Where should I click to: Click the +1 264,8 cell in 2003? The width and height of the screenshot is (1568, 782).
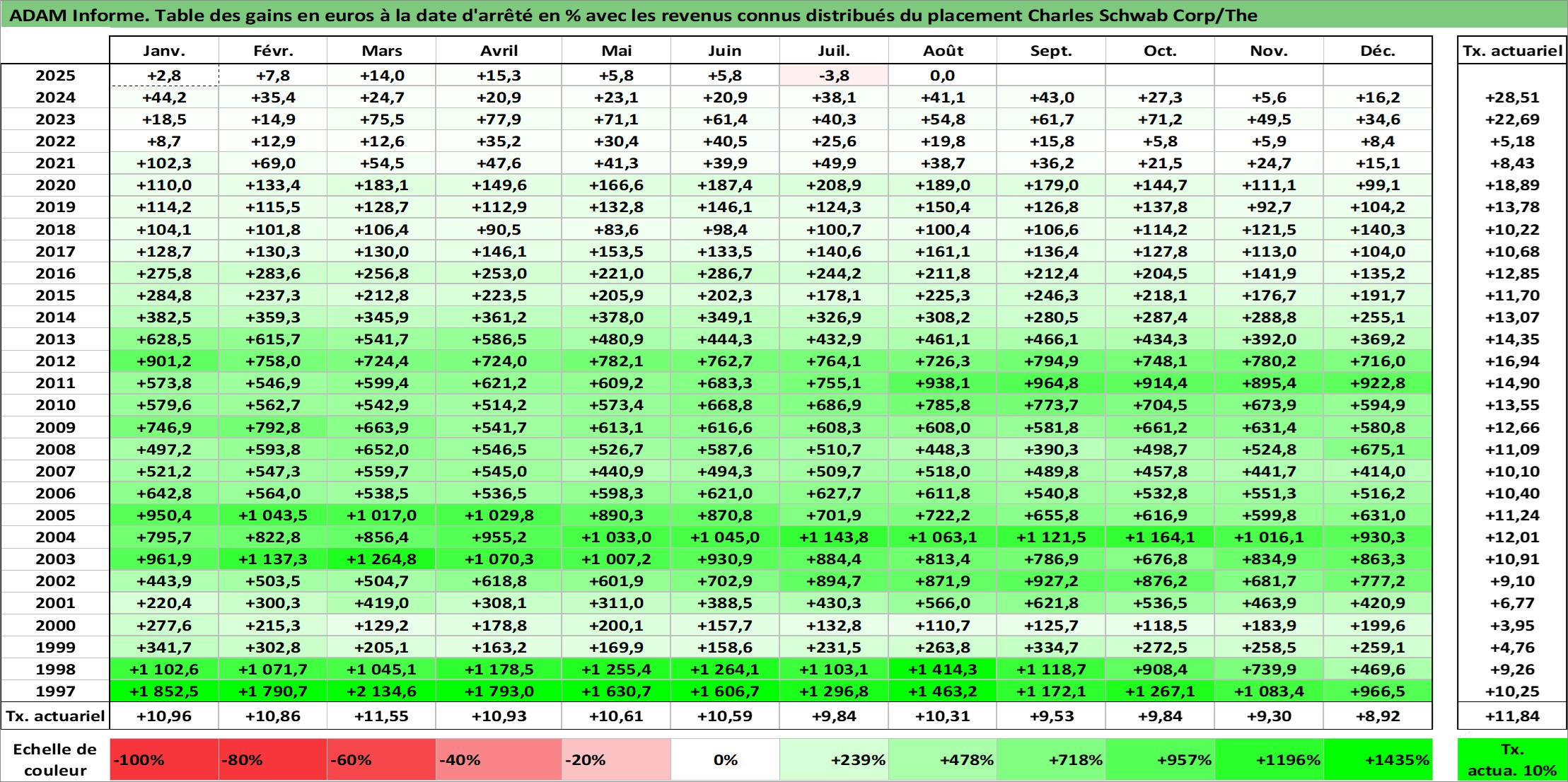[x=382, y=559]
